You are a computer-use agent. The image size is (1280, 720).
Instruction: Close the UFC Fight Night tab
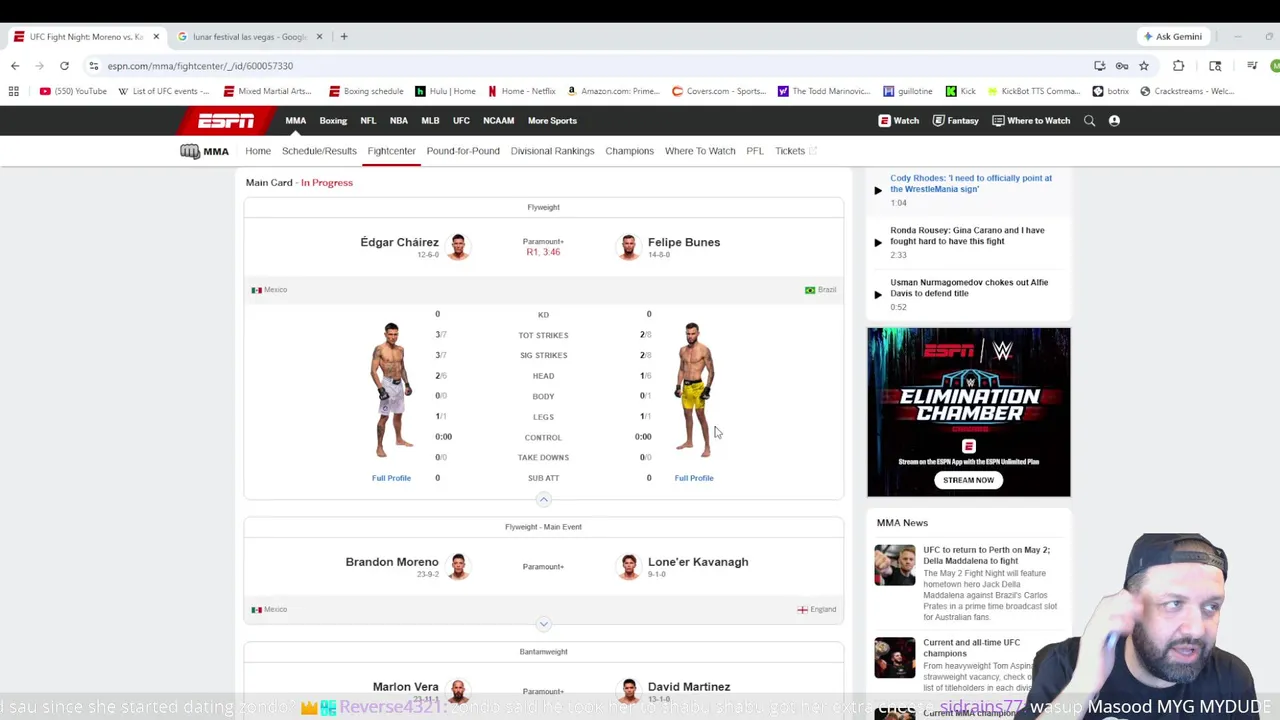coord(156,37)
